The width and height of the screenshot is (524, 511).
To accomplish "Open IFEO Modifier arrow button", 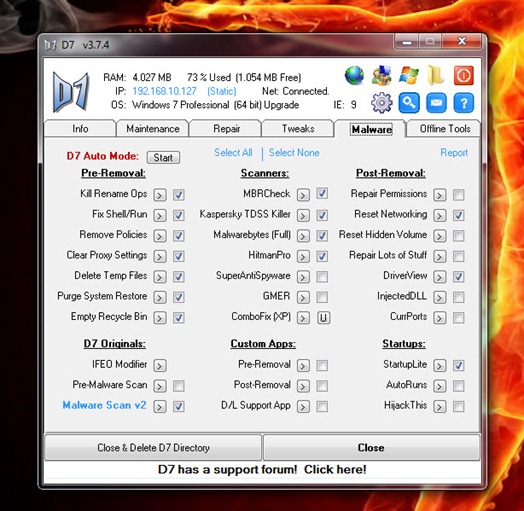I will (160, 365).
